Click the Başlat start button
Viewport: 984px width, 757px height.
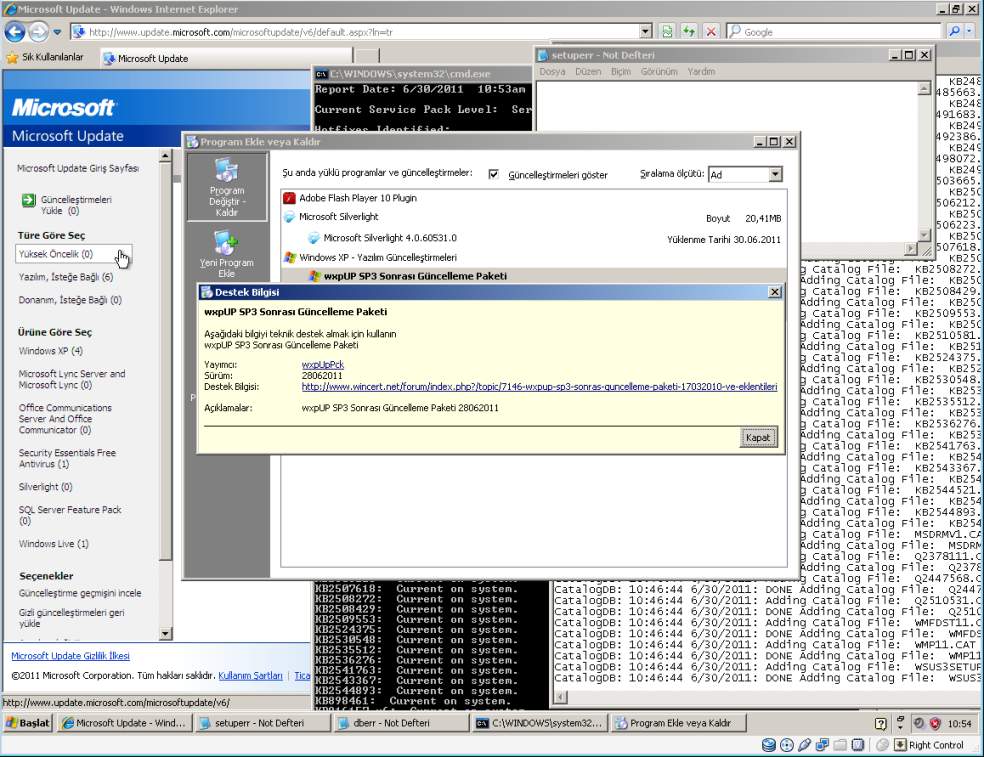tap(27, 723)
